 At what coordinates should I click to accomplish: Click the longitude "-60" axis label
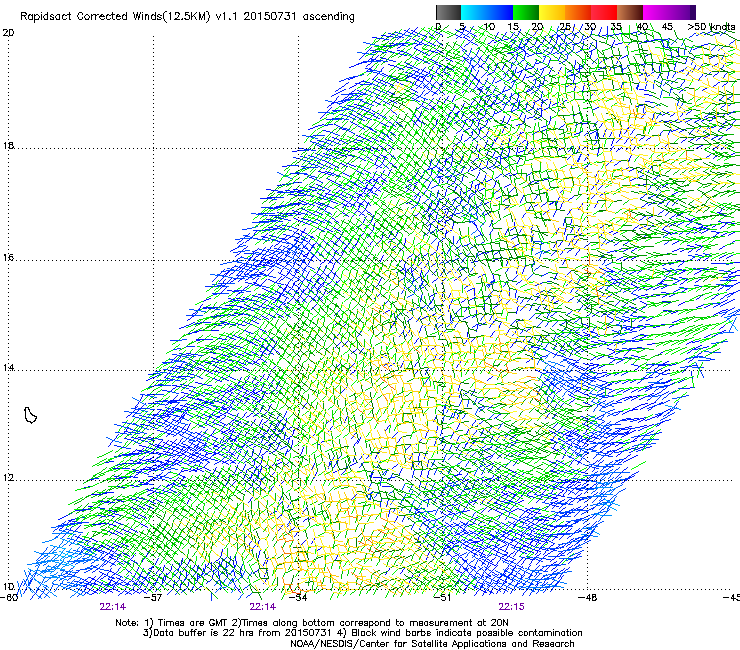pyautogui.click(x=9, y=597)
